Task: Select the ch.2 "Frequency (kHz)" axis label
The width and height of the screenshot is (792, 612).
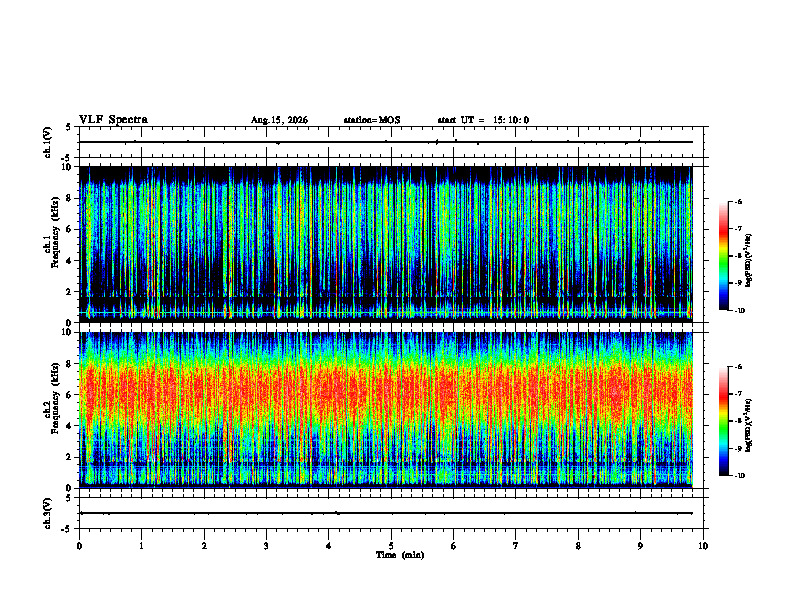Action: (55, 398)
